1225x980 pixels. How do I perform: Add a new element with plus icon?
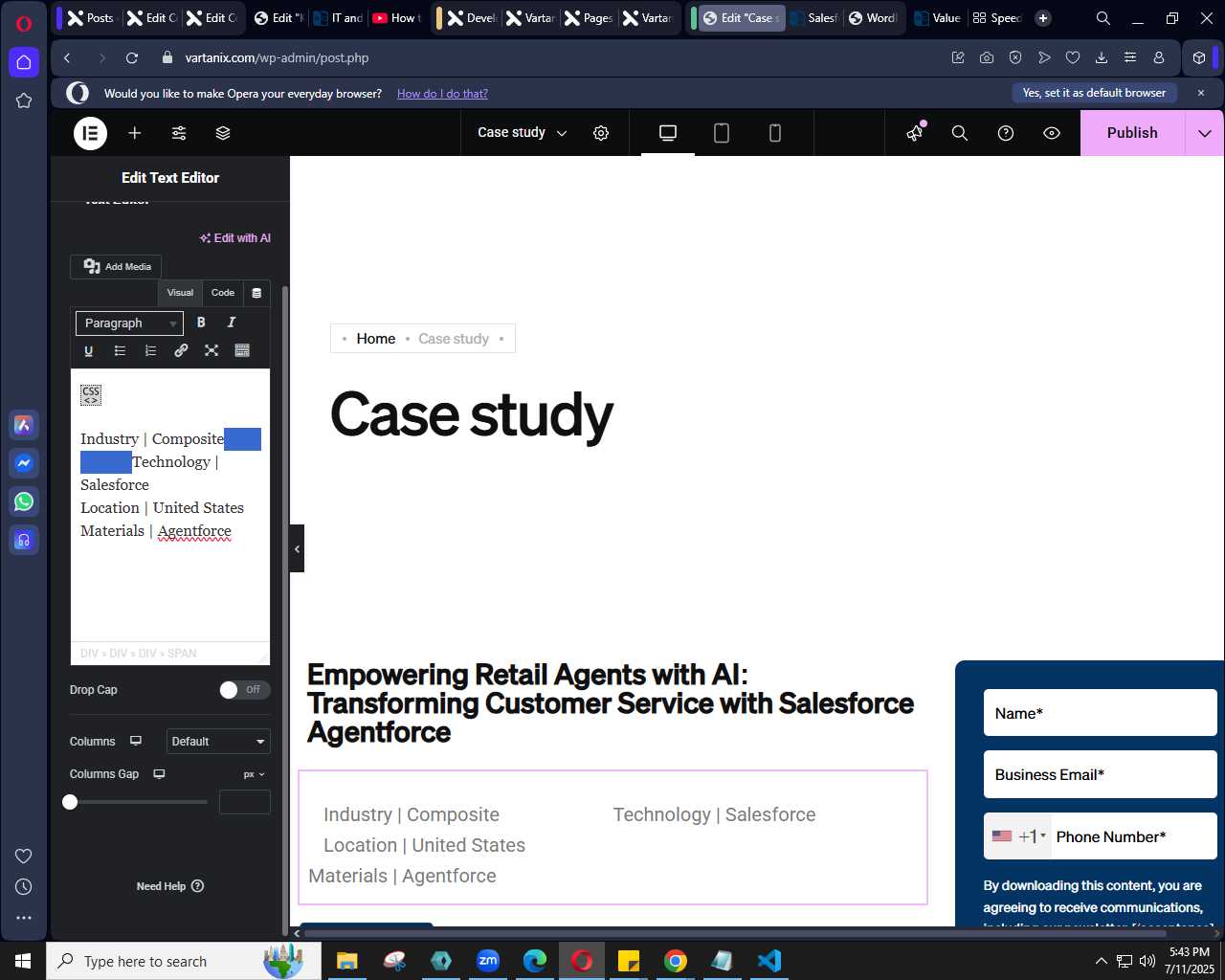click(135, 133)
